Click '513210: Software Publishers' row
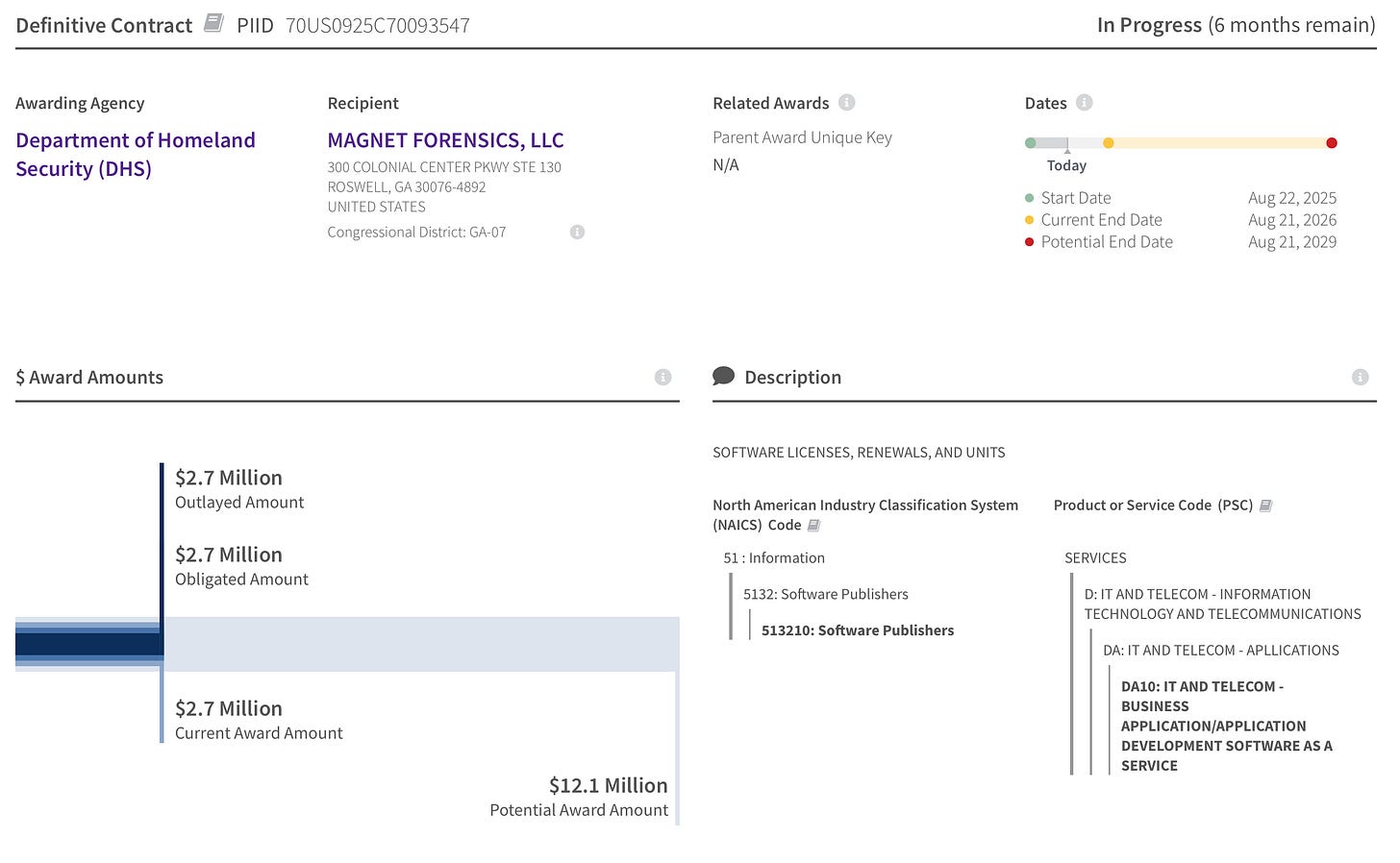 [x=858, y=630]
